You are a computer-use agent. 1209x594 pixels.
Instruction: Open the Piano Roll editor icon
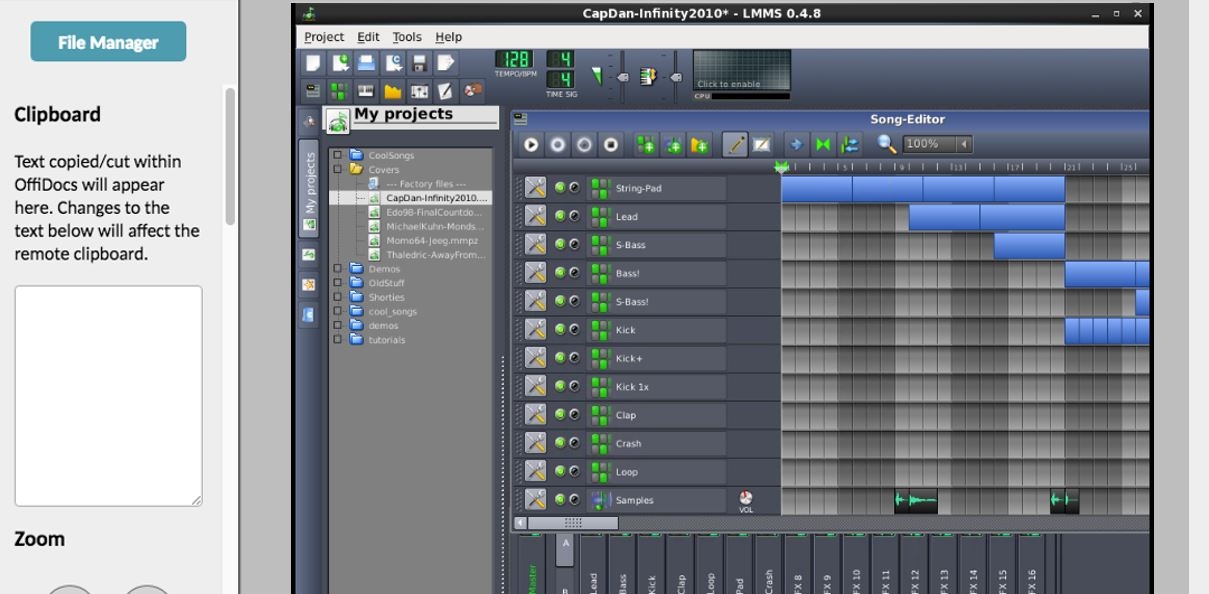click(x=365, y=88)
